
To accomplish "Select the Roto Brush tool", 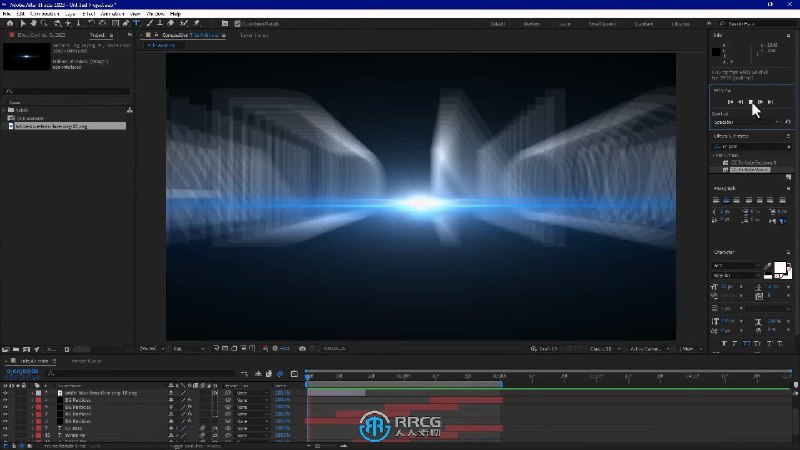I will click(x=184, y=23).
